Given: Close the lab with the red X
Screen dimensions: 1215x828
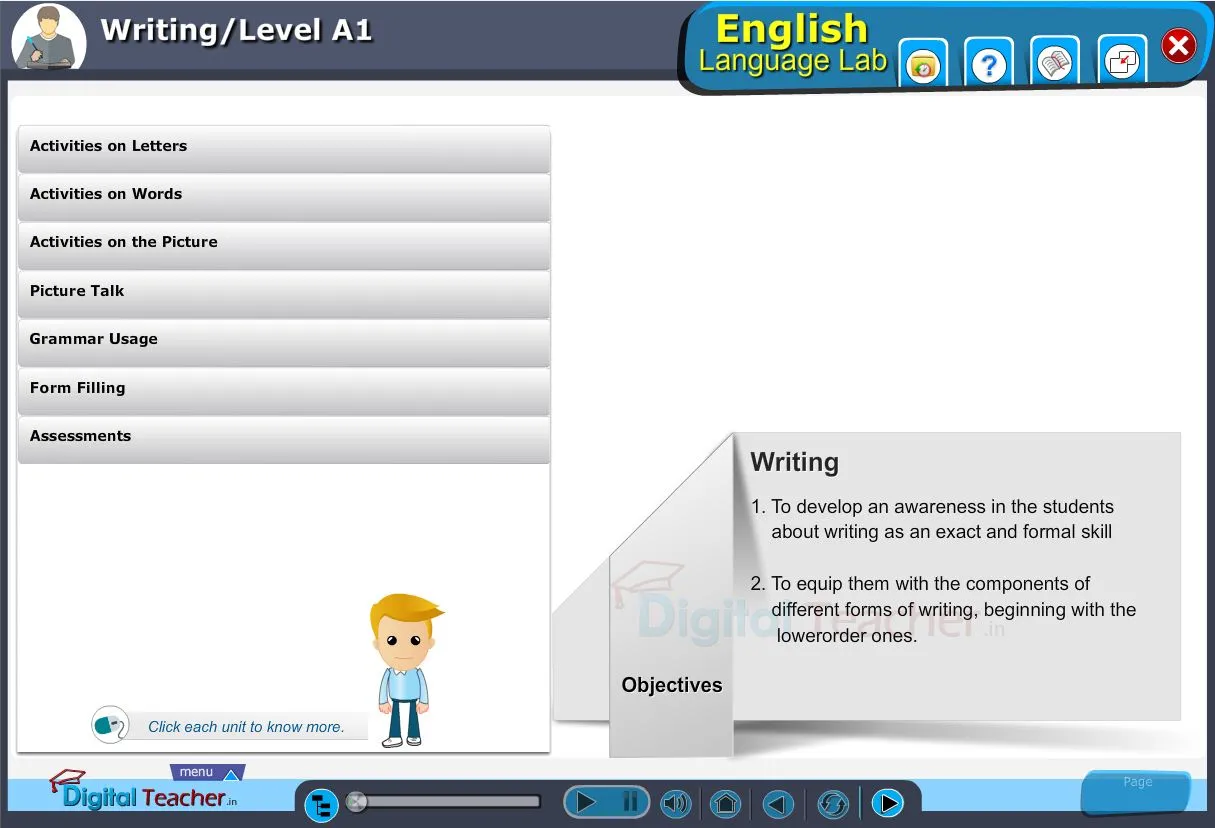Looking at the screenshot, I should pyautogui.click(x=1179, y=46).
